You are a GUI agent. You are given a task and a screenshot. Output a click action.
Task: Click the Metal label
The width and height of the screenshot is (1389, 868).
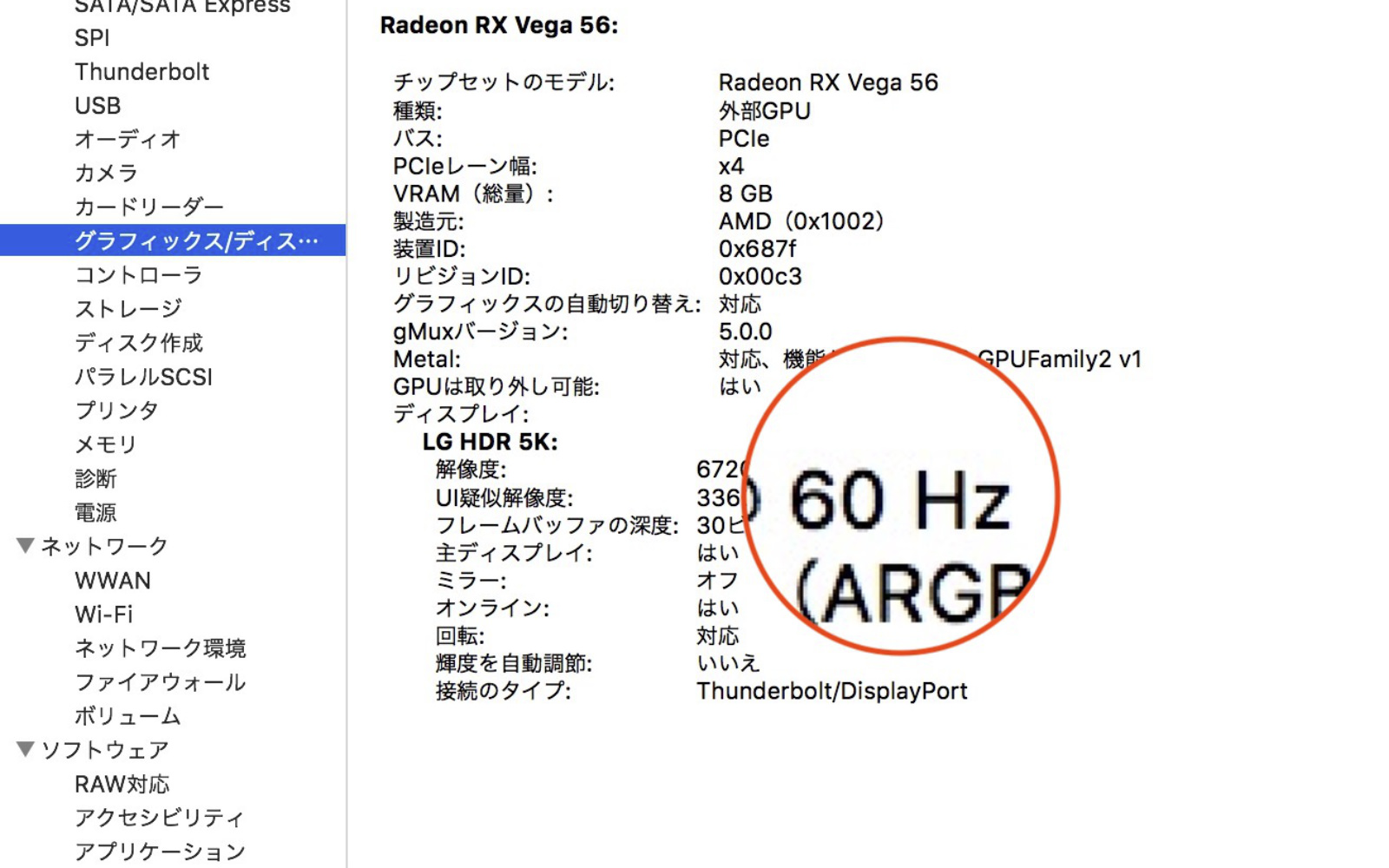point(427,359)
